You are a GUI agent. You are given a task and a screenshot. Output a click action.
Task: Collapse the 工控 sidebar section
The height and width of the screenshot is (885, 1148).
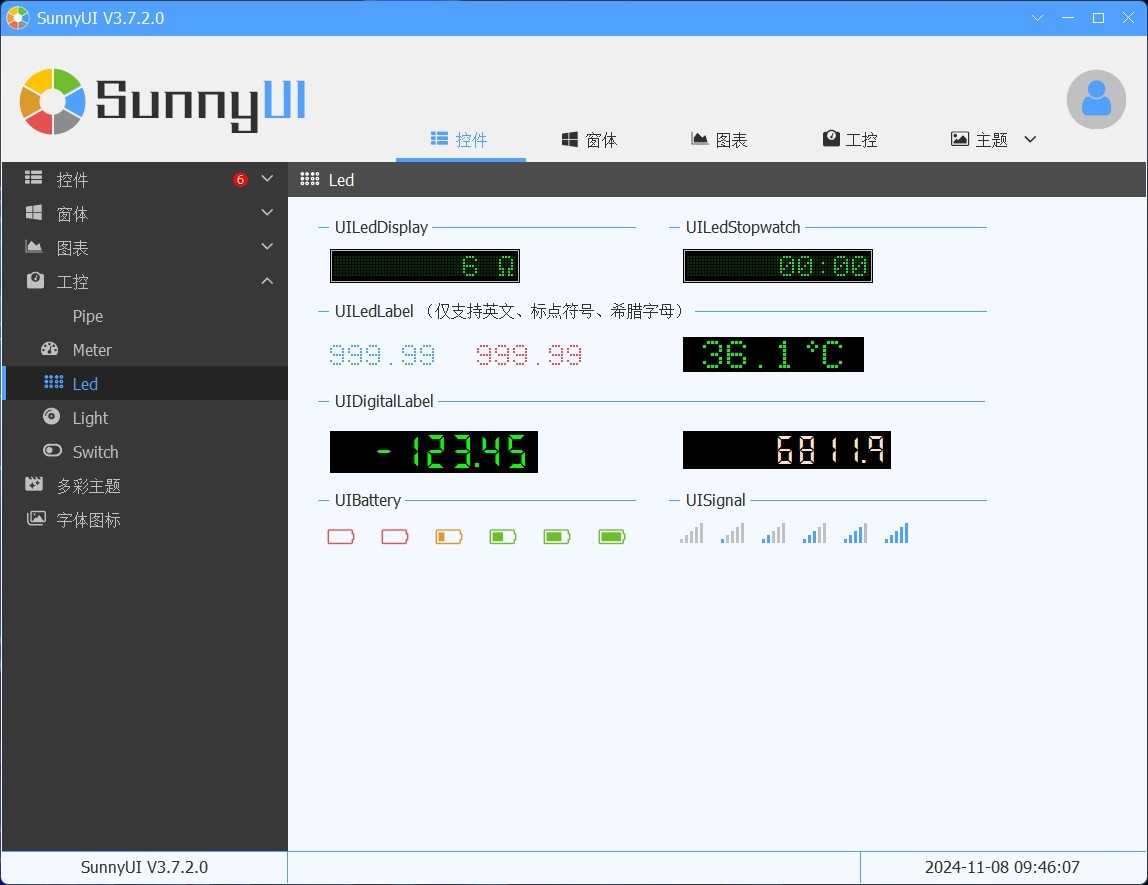coord(267,281)
